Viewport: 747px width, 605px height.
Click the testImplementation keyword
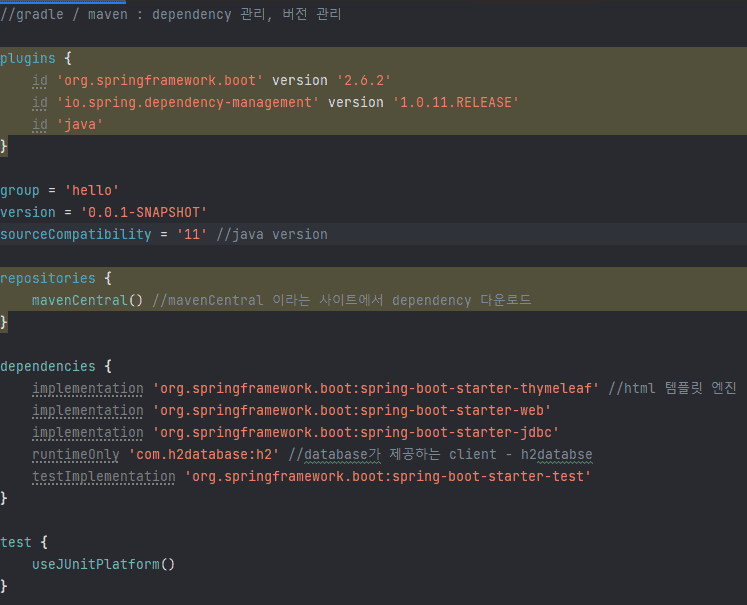pyautogui.click(x=103, y=476)
